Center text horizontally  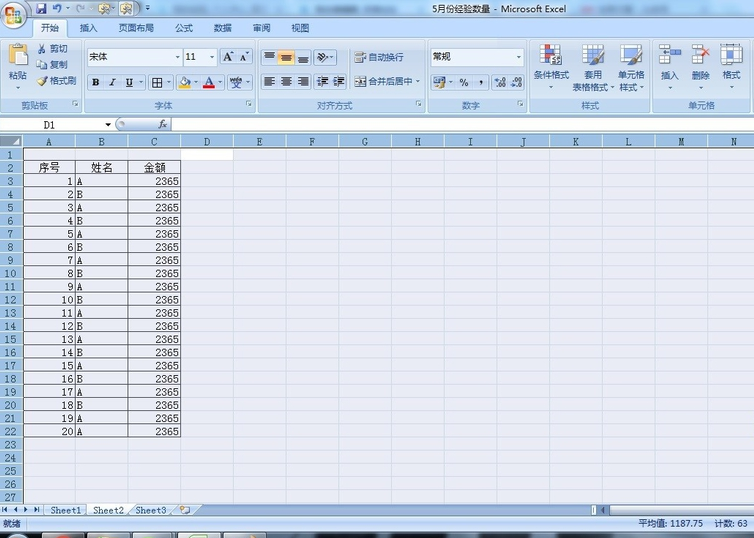coord(286,82)
